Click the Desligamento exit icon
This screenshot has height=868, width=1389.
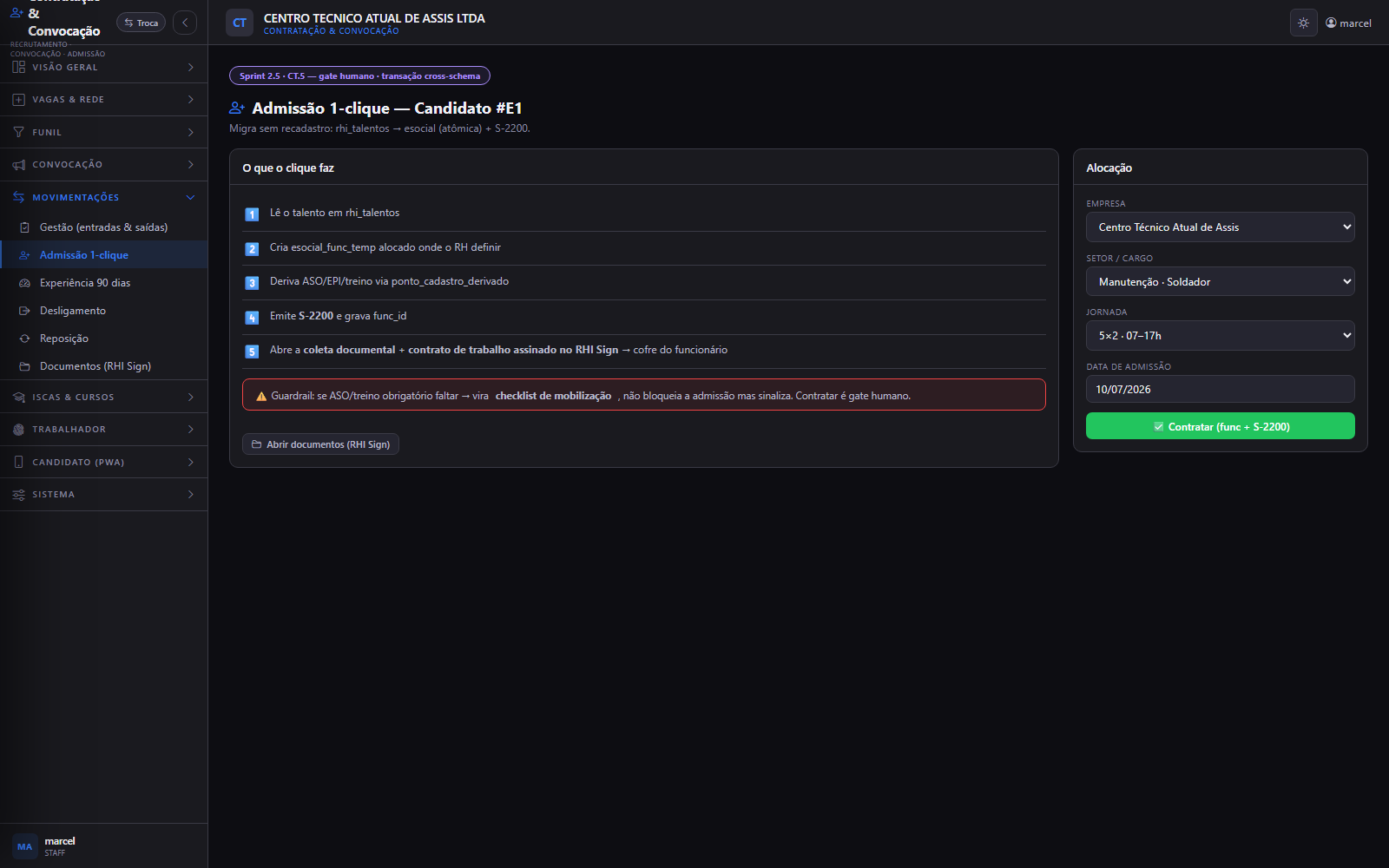(24, 311)
